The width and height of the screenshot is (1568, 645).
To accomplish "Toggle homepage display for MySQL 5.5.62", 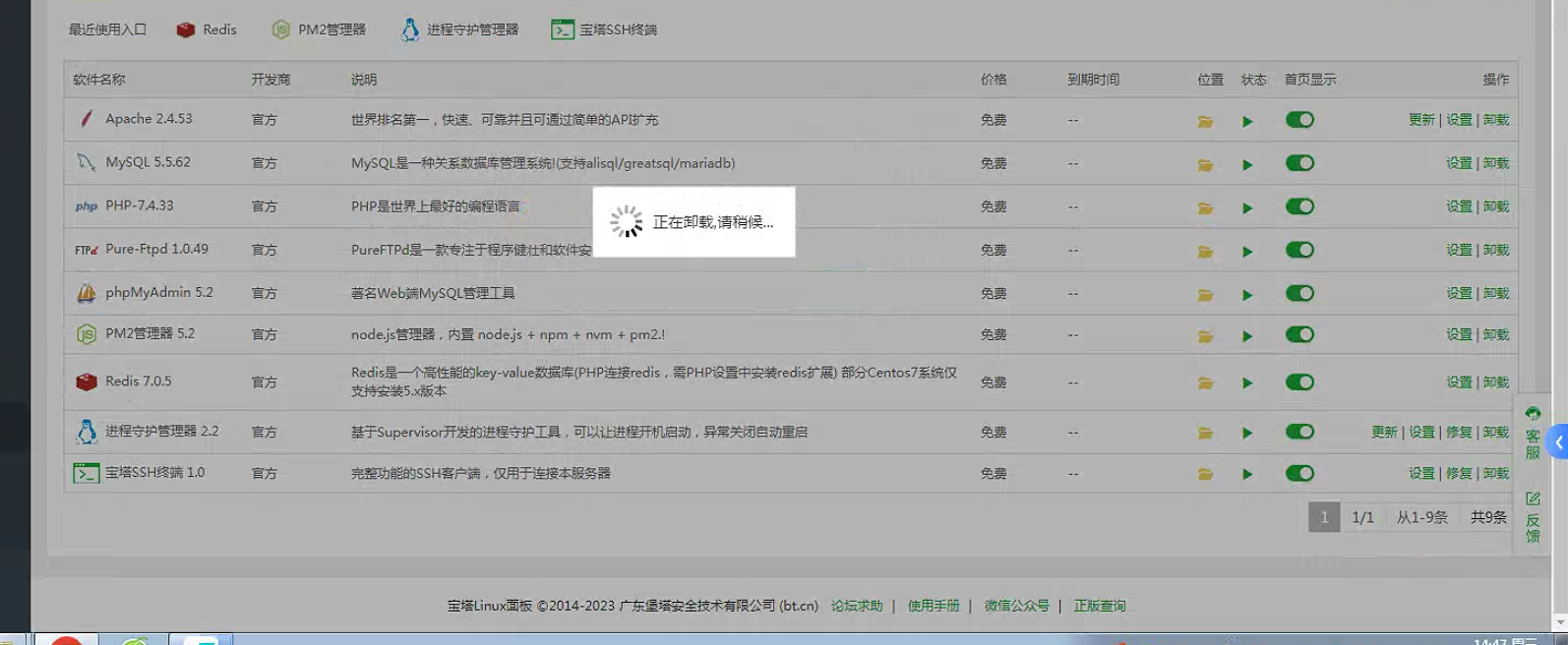I will [1299, 163].
